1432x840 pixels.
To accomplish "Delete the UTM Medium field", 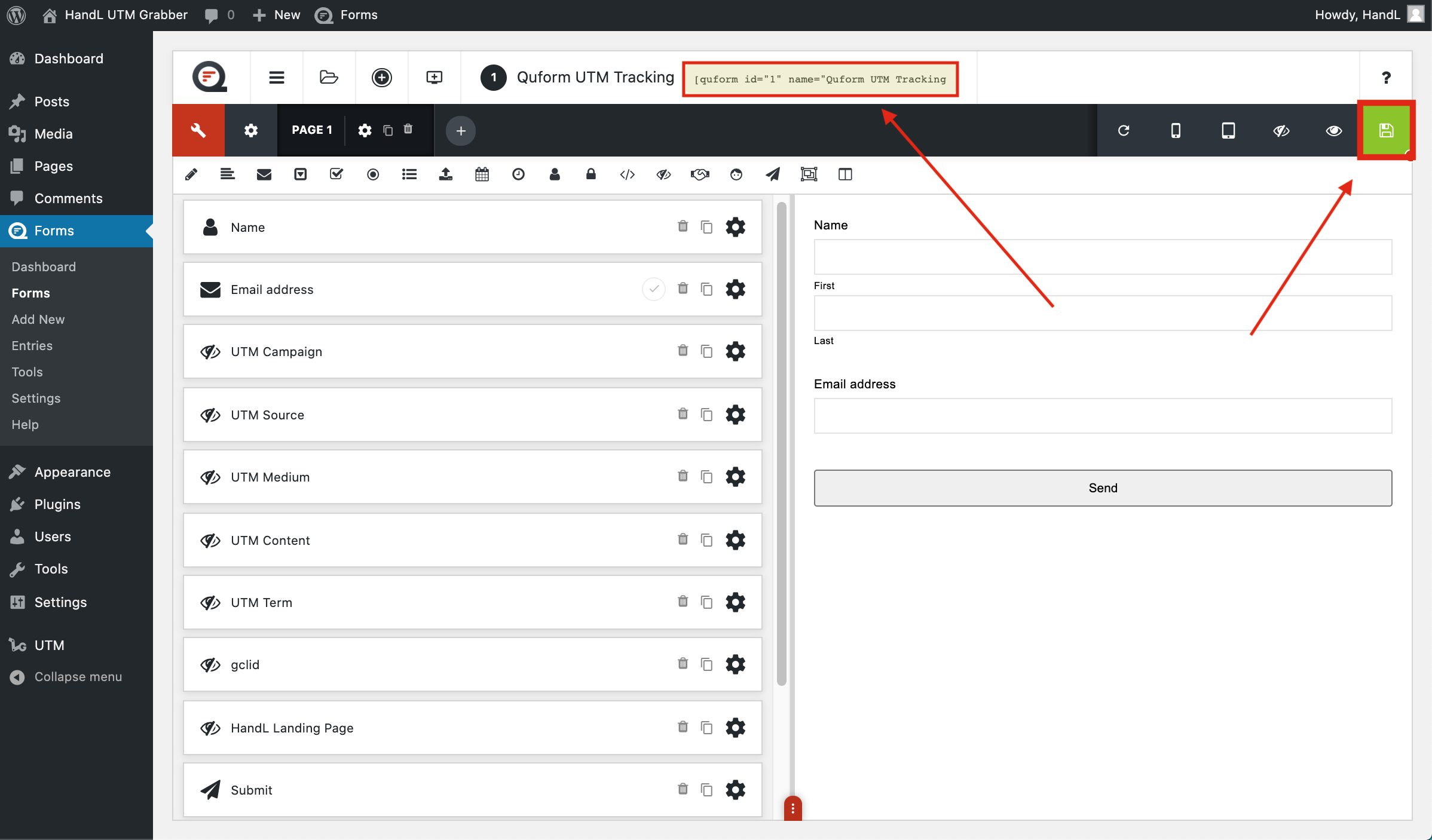I will pyautogui.click(x=683, y=476).
